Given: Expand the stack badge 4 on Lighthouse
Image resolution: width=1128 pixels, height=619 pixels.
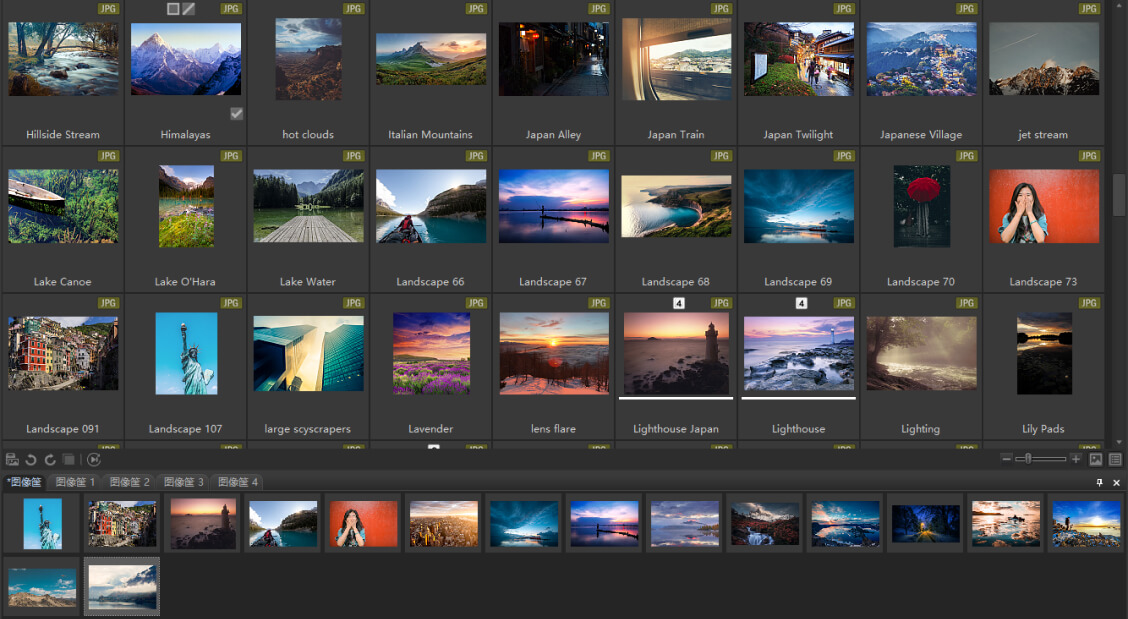Looking at the screenshot, I should tap(801, 303).
